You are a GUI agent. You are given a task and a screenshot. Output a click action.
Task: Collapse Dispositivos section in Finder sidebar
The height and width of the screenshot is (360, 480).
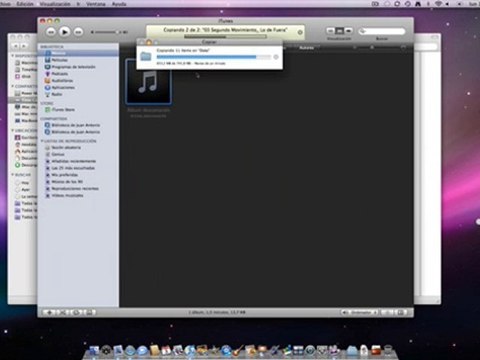coord(13,56)
